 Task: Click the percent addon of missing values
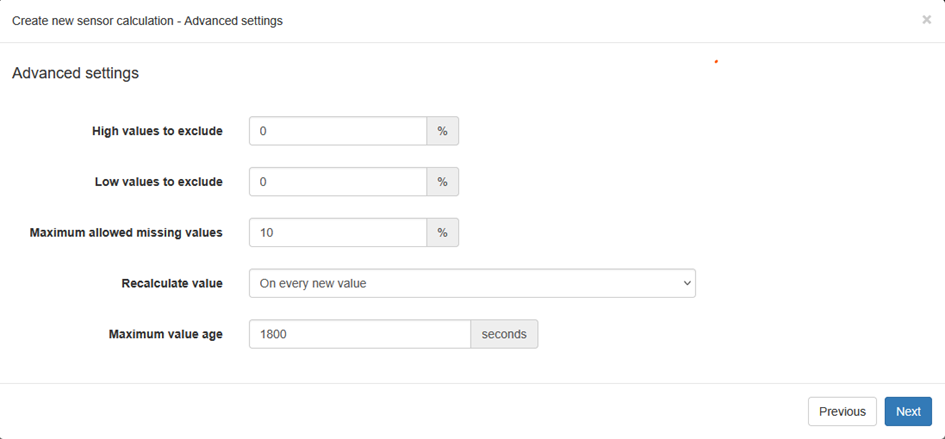442,233
